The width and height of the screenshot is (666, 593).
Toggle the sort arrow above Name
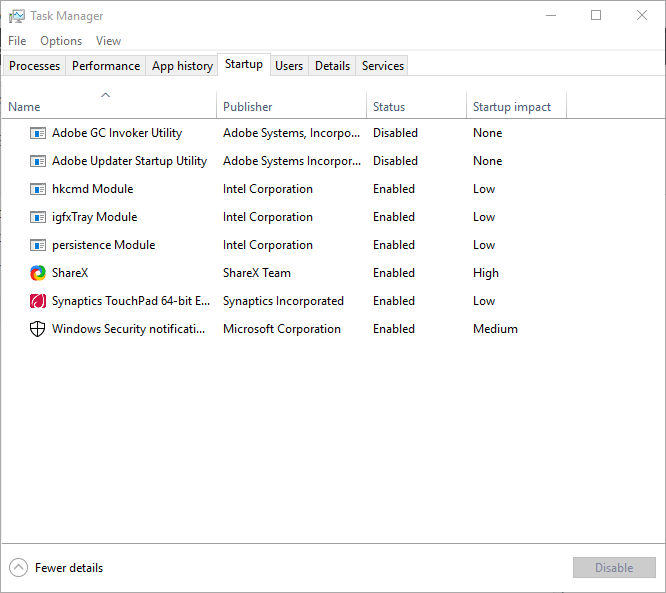pos(105,95)
